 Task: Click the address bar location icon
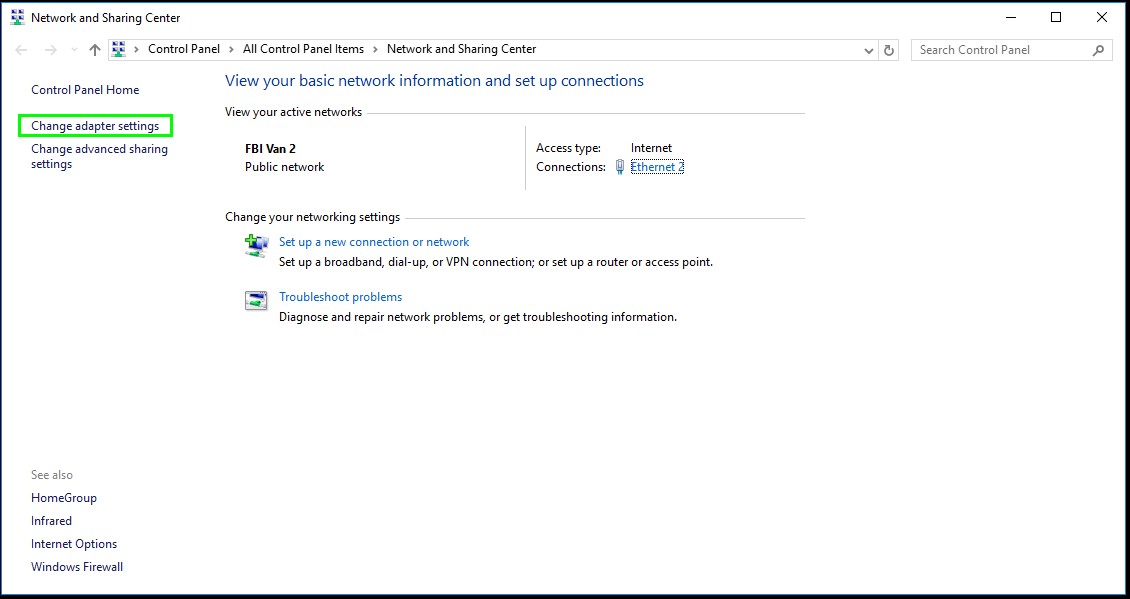[119, 49]
